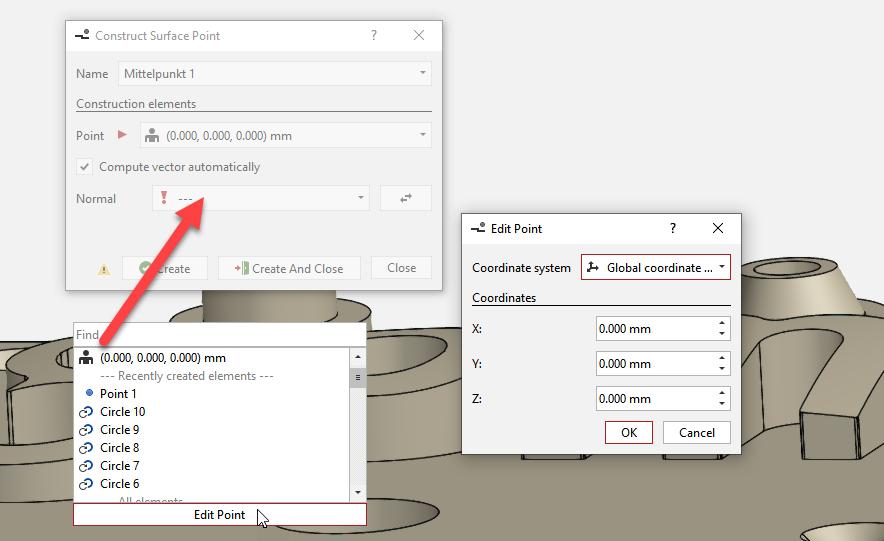Increase X coordinate with the up stepper

point(722,323)
